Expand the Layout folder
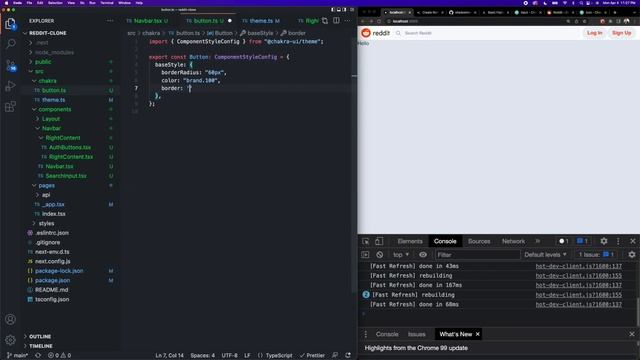The height and width of the screenshot is (360, 640). pos(51,119)
